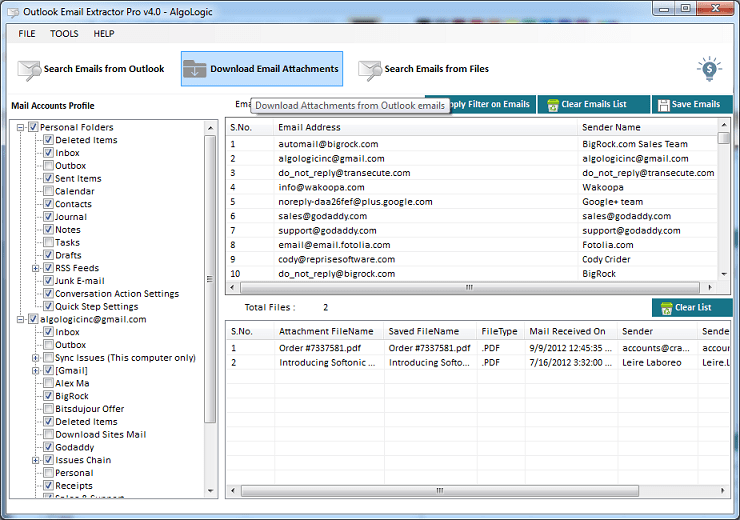Click the emails list scroll-down arrow
The height and width of the screenshot is (520, 740).
click(x=724, y=274)
